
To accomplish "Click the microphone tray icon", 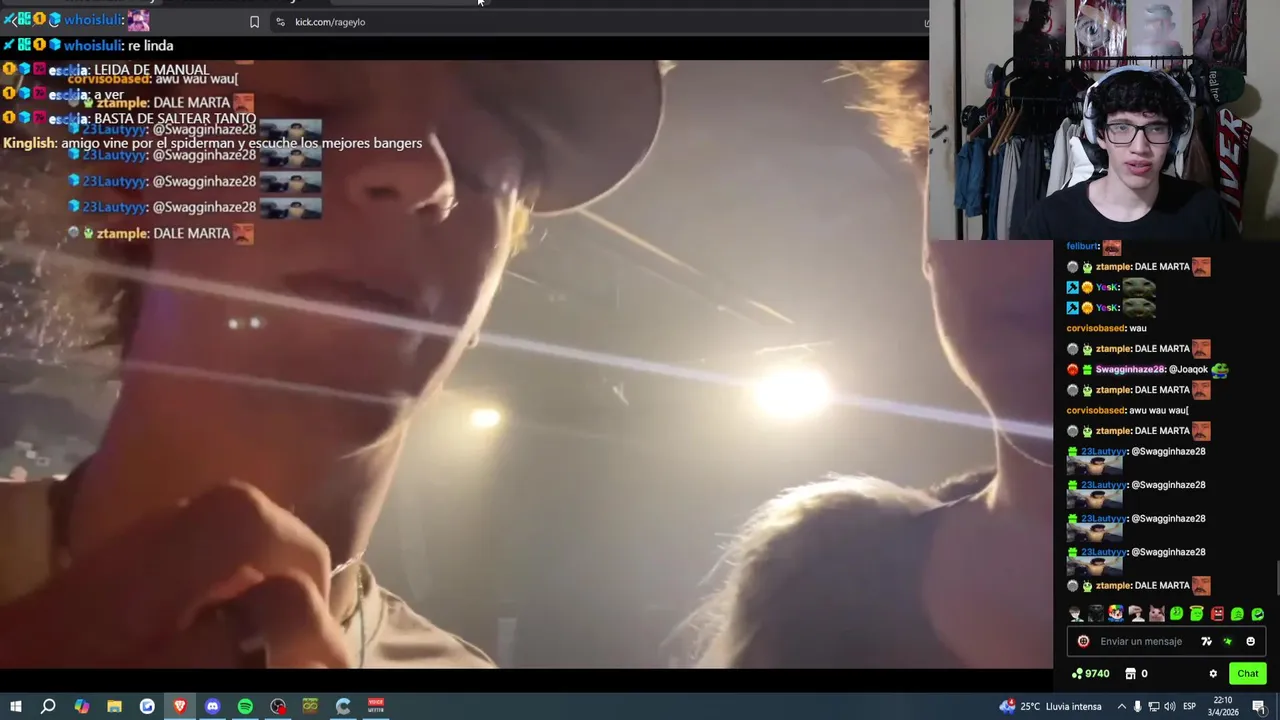I will pyautogui.click(x=1137, y=706).
